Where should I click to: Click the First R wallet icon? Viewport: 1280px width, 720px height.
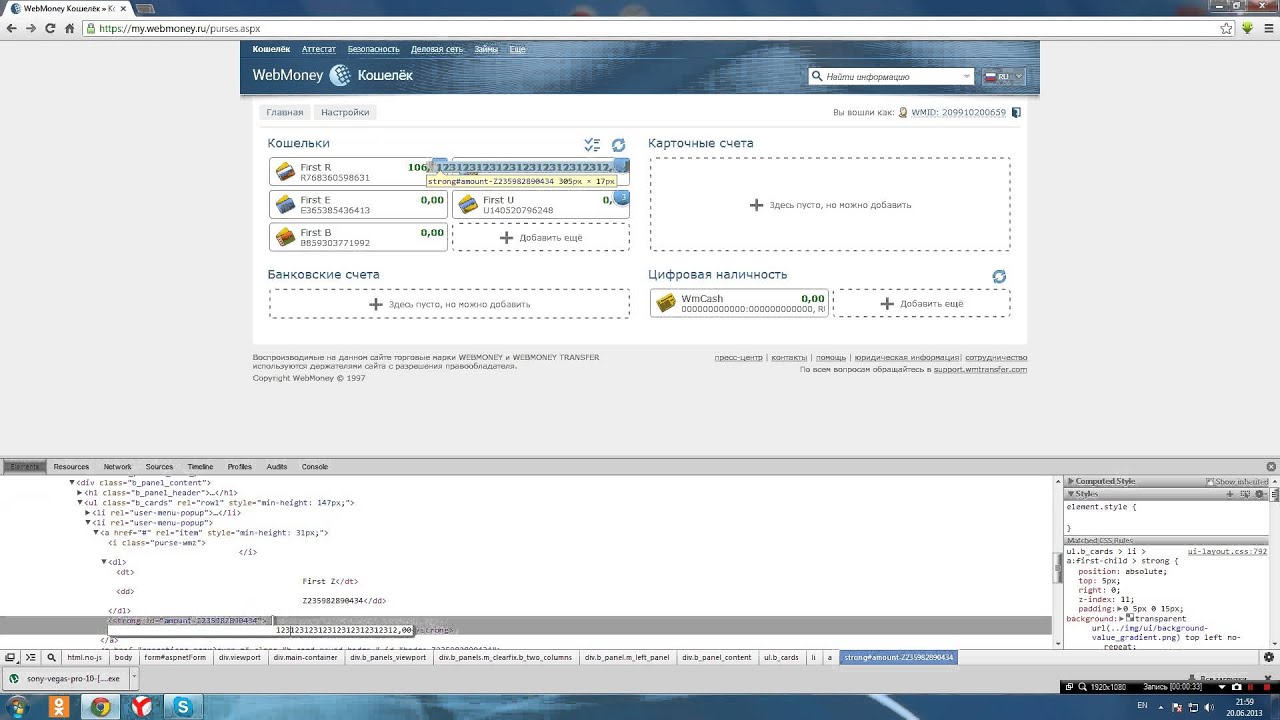pos(285,172)
